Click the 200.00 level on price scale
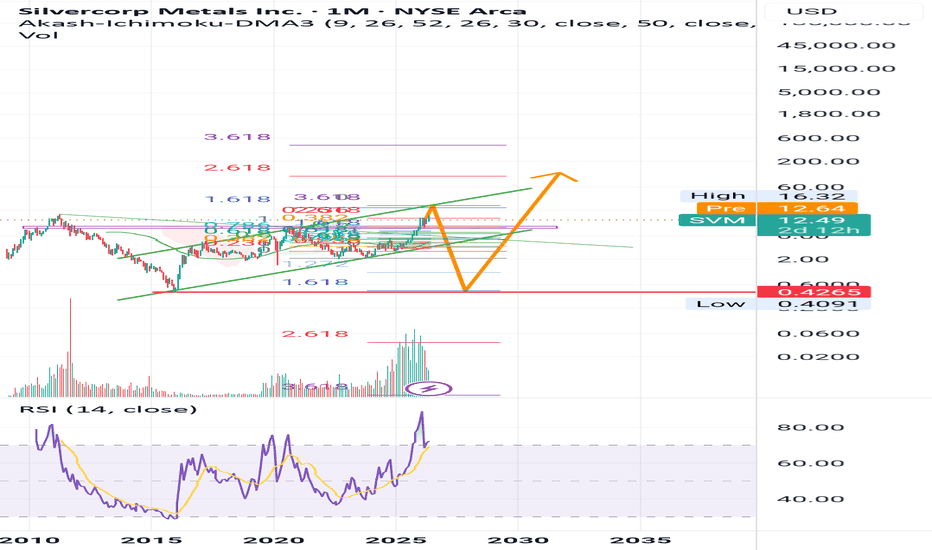Image resolution: width=932 pixels, height=550 pixels. (818, 162)
